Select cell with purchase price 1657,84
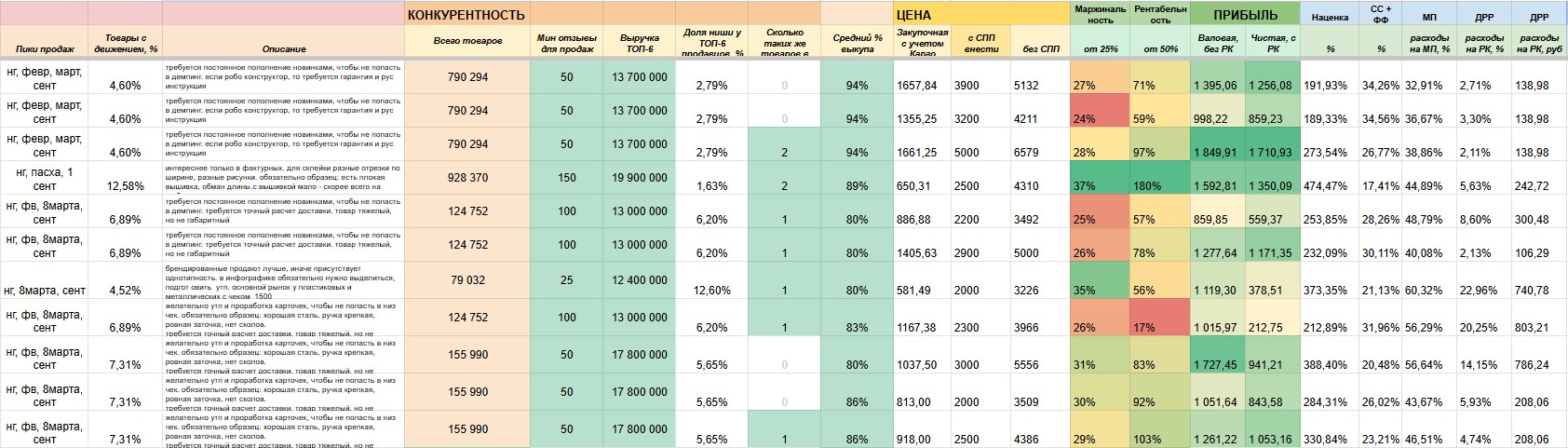This screenshot has width=1568, height=448. 922,76
